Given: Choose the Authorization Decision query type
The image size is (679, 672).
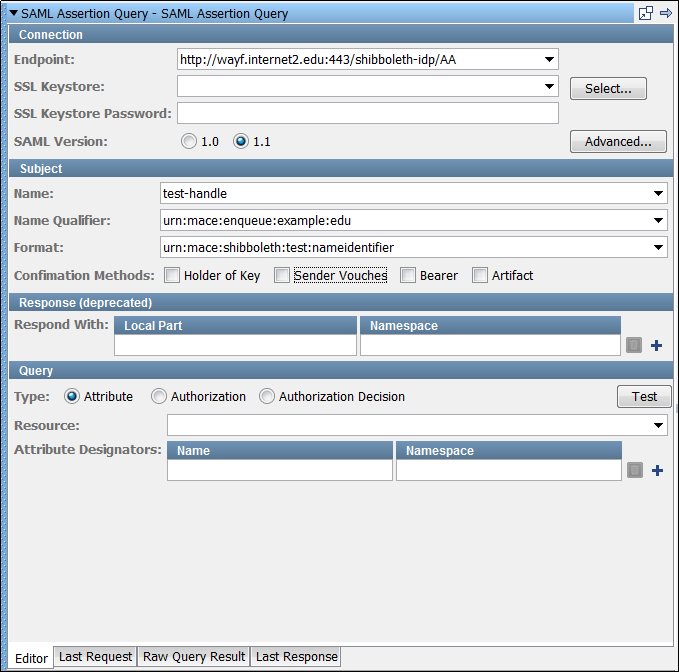Looking at the screenshot, I should [267, 396].
